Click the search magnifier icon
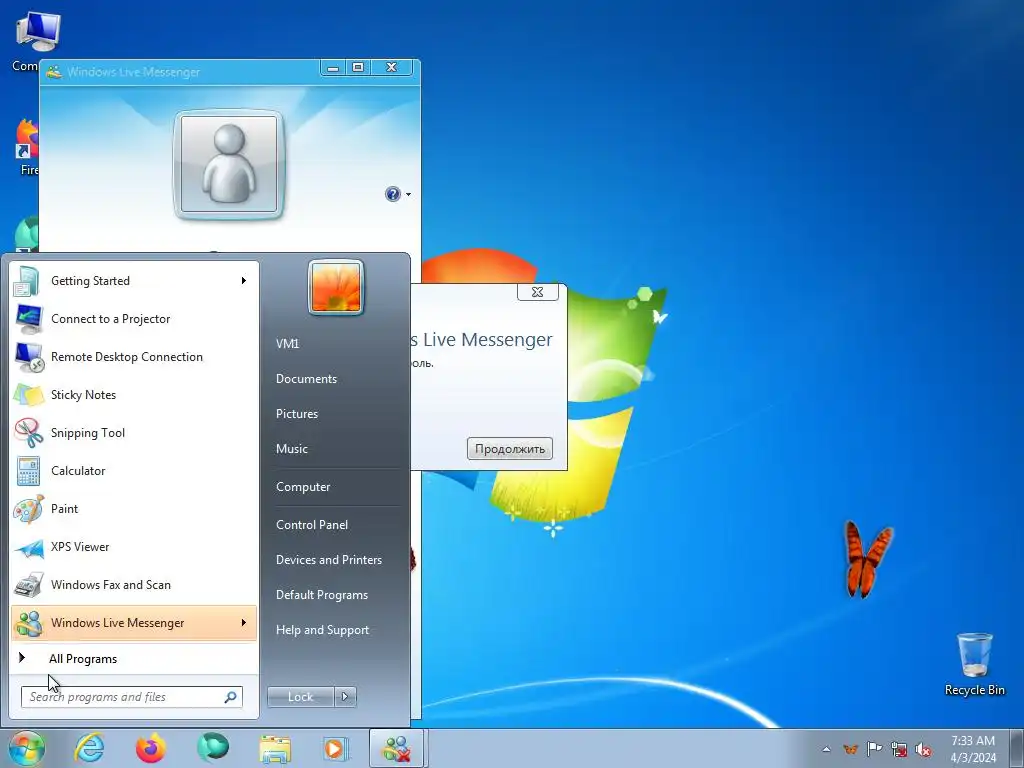The height and width of the screenshot is (768, 1024). coord(231,697)
